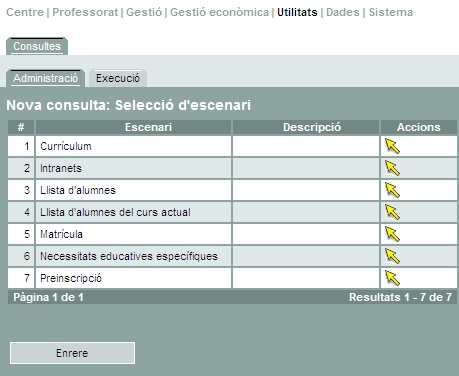Image resolution: width=459 pixels, height=376 pixels.
Task: Select the Currículum scenario arrow icon
Action: pos(392,146)
